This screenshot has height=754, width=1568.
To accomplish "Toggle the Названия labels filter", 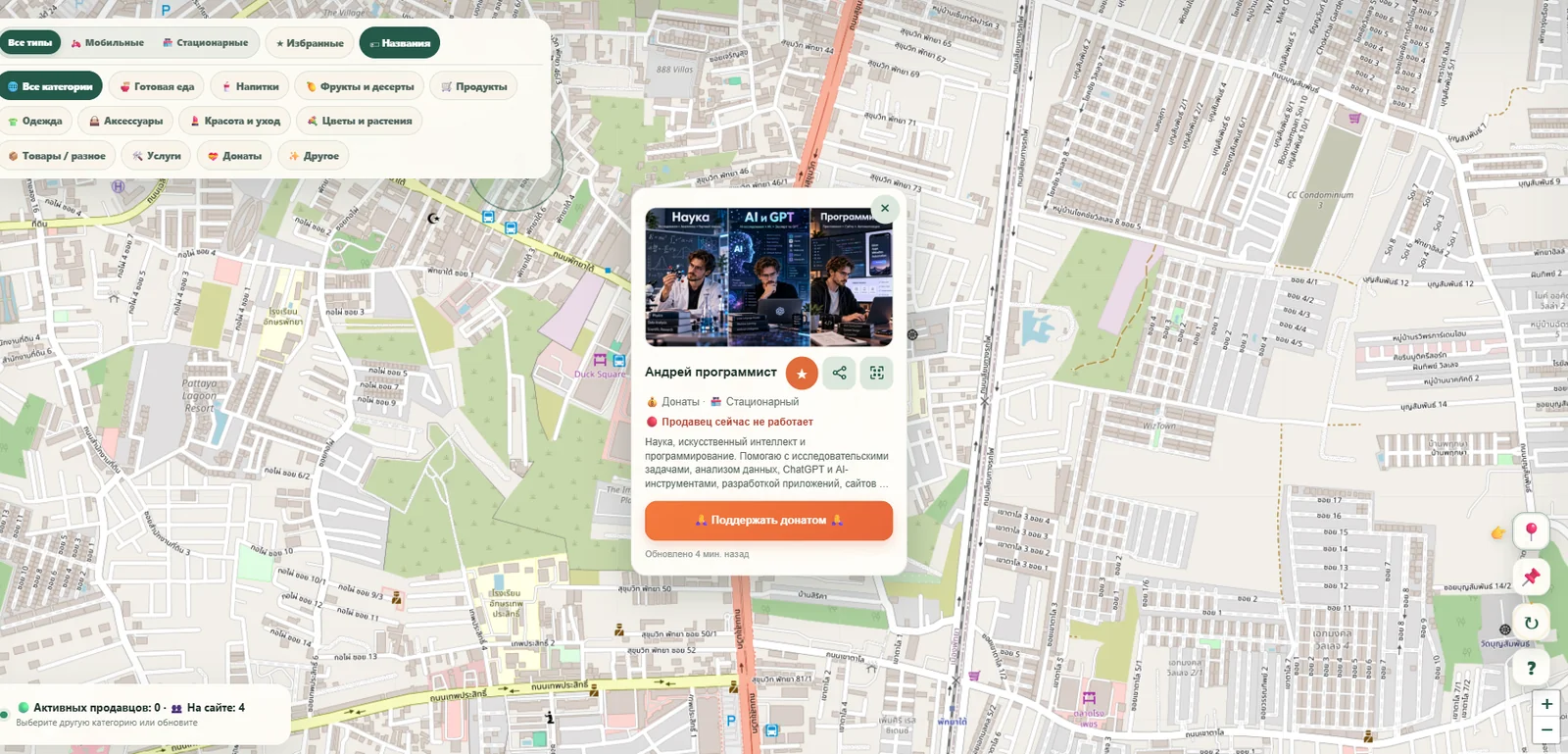I will pyautogui.click(x=400, y=43).
